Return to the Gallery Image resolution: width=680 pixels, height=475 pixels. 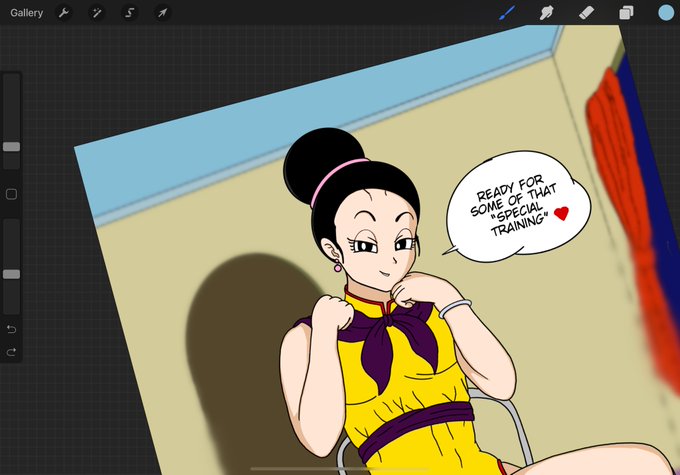[x=26, y=13]
